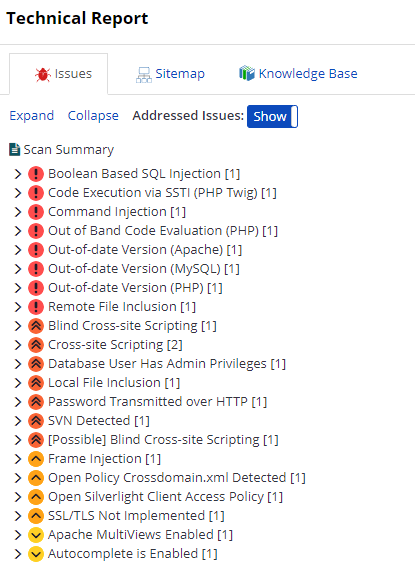Click the Collapse link
The width and height of the screenshot is (415, 565).
point(93,116)
